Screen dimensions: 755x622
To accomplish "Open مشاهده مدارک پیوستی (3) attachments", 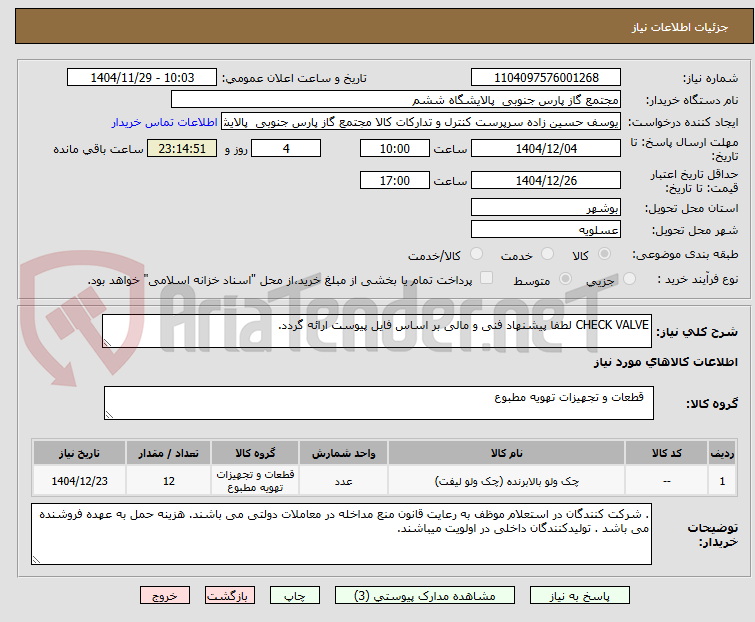I will 425,596.
